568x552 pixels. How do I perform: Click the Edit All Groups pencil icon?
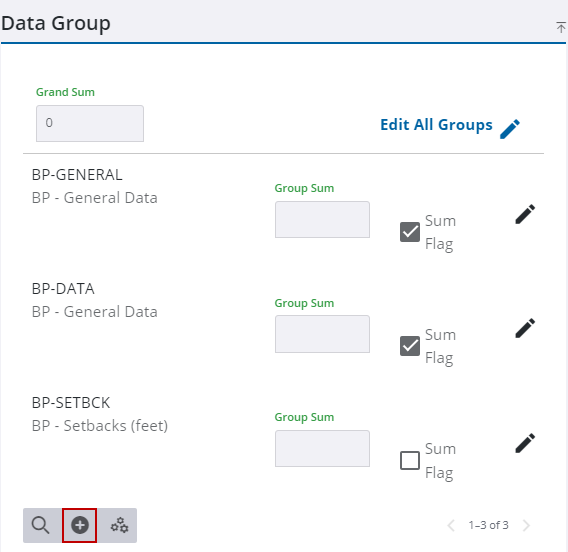(510, 129)
